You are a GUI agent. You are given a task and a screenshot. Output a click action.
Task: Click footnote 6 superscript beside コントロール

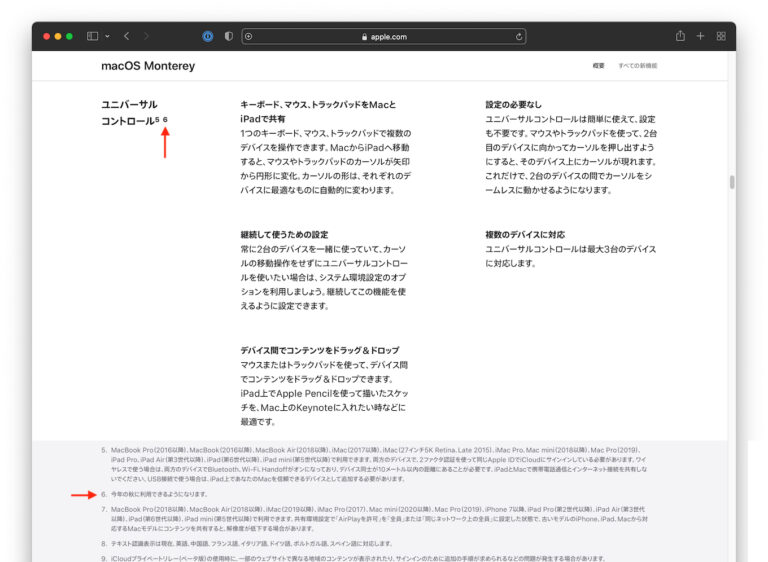click(x=165, y=119)
